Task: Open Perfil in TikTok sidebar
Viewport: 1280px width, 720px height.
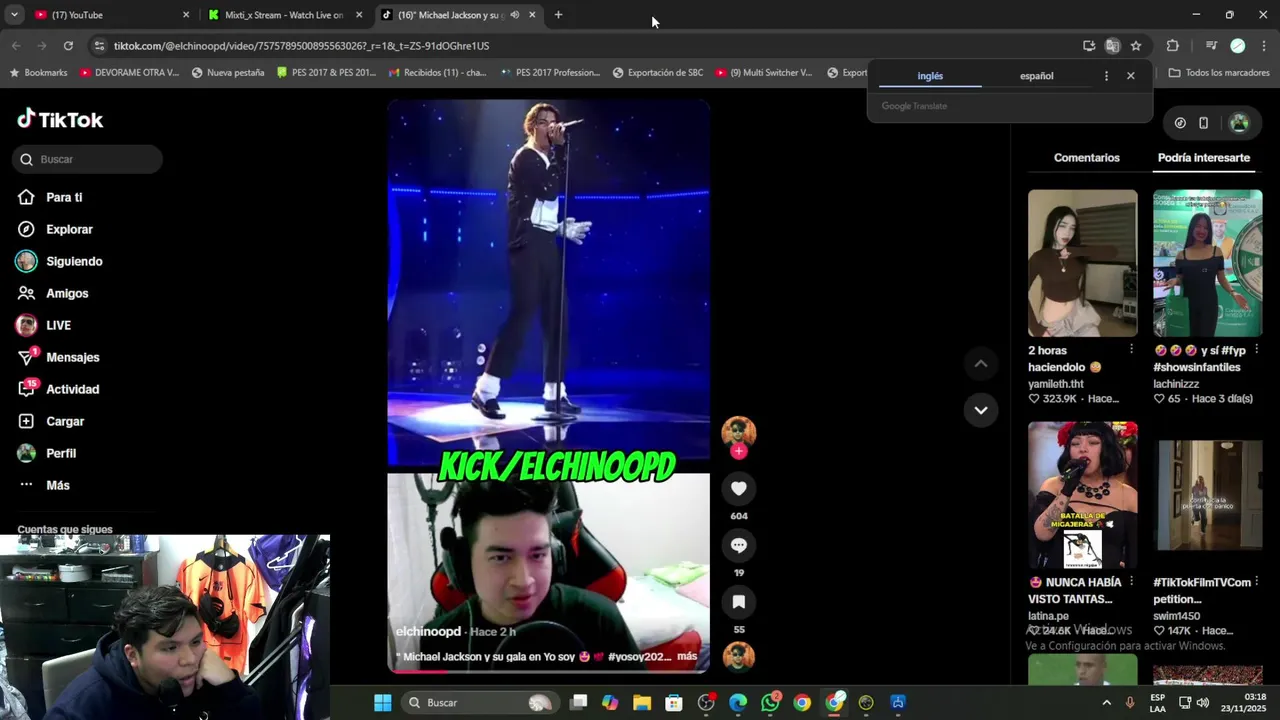Action: pos(60,453)
